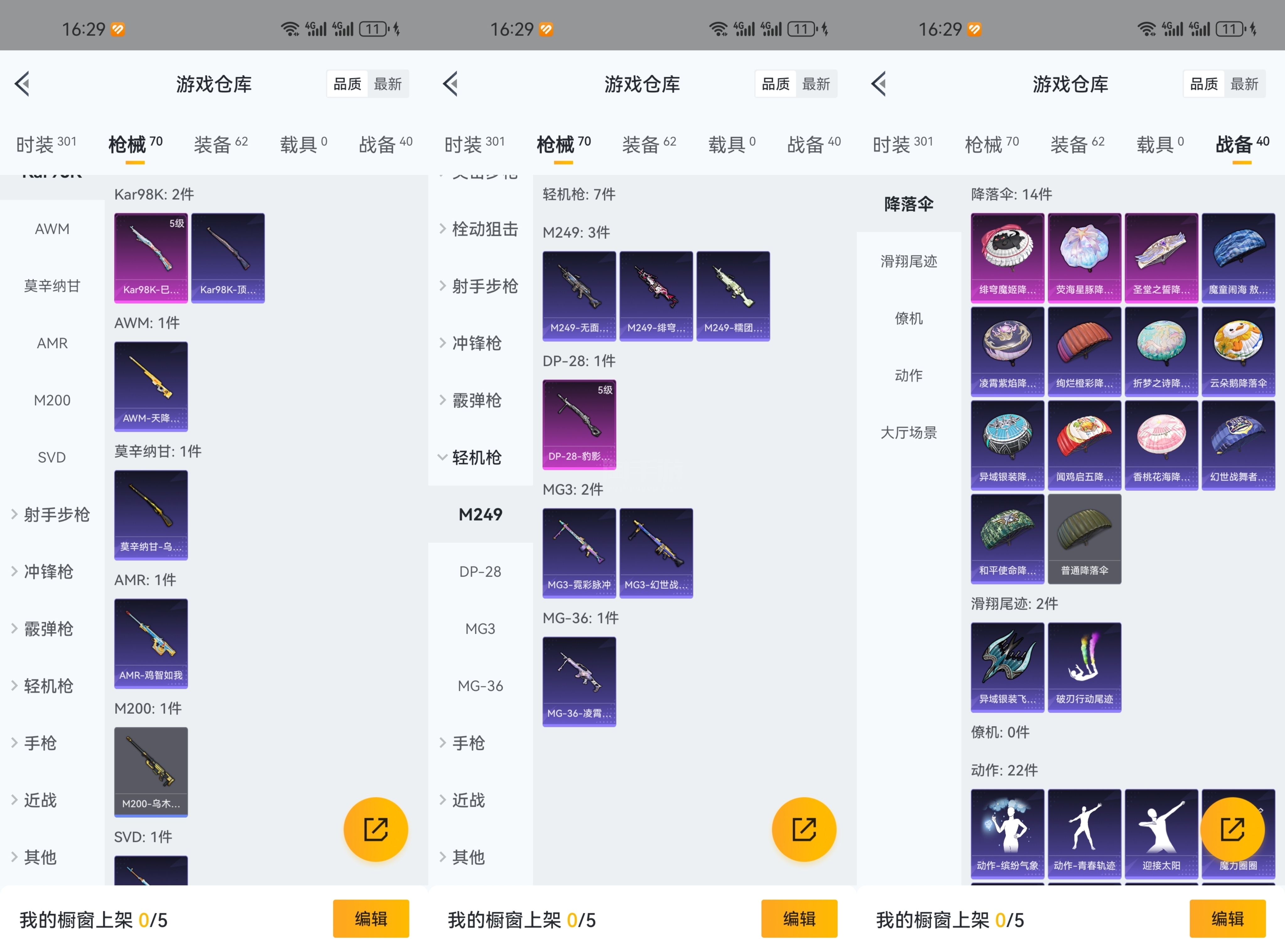Open the MG-36-凌霄 skin
Viewport: 1285px width, 952px height.
[579, 681]
